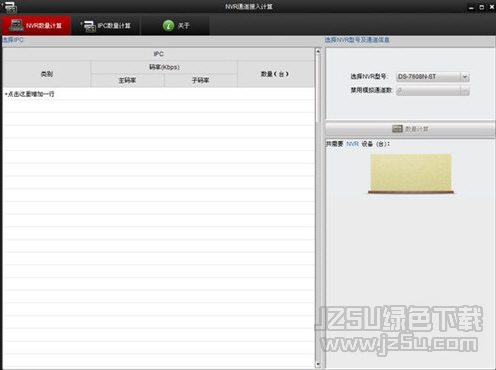Click the calculator icon on 数量计算 button
Viewport: 496px width, 370px height.
[x=397, y=129]
